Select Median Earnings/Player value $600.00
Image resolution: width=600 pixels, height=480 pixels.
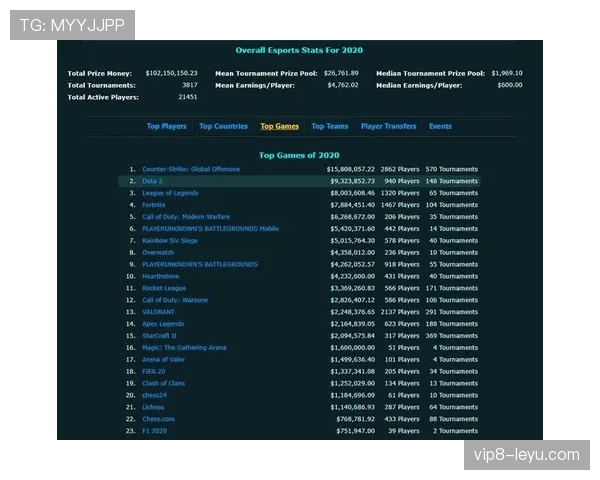tap(510, 85)
